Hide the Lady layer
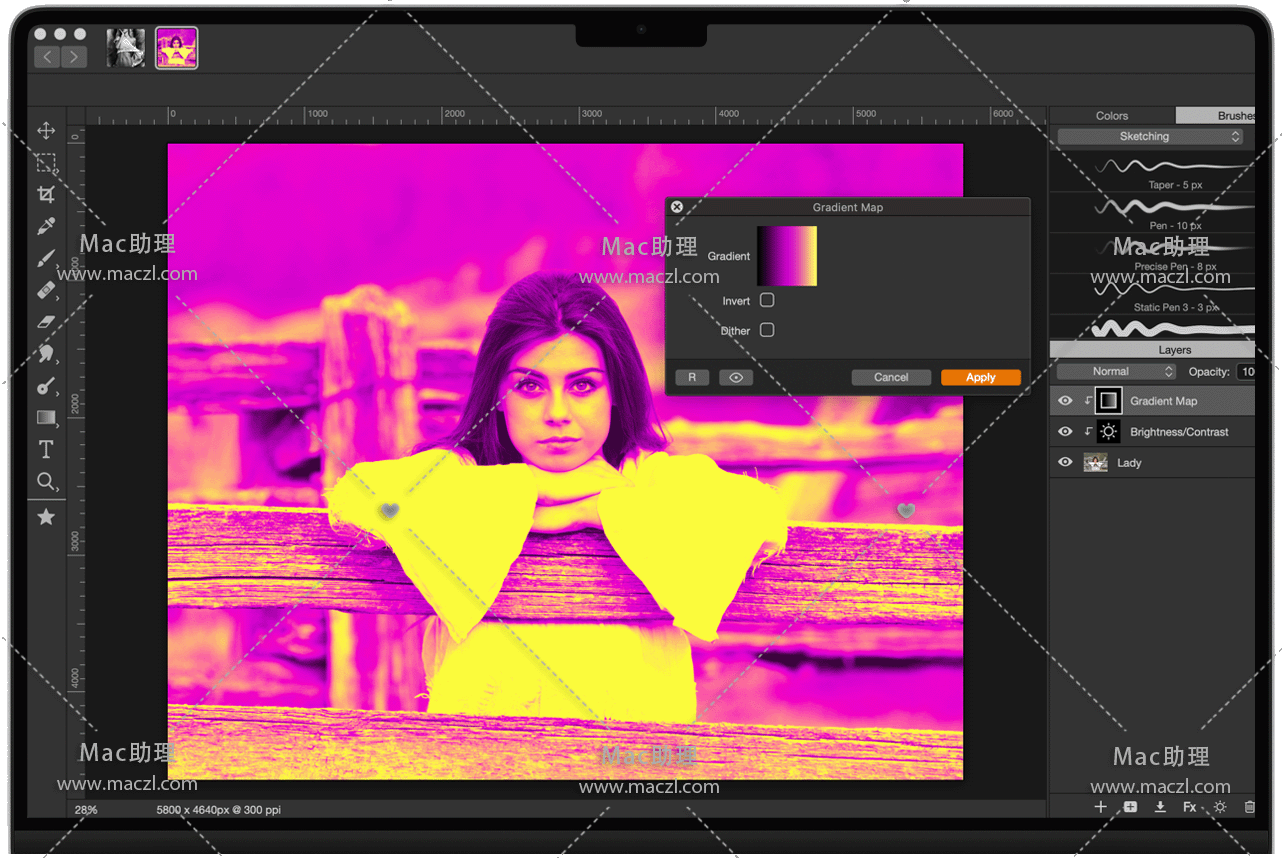The width and height of the screenshot is (1282, 858). click(x=1065, y=463)
